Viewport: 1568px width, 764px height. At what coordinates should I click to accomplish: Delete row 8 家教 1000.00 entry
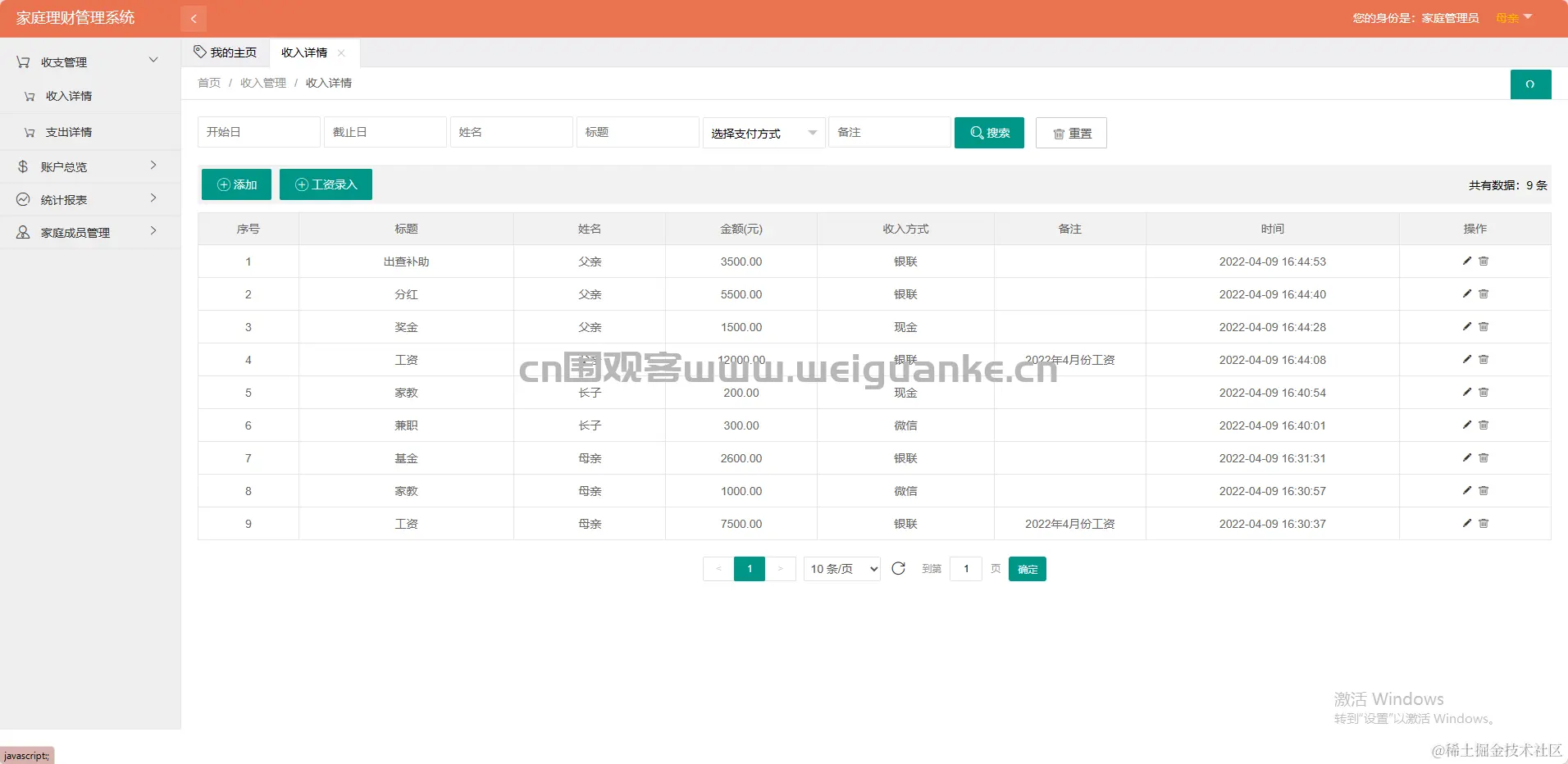1484,490
